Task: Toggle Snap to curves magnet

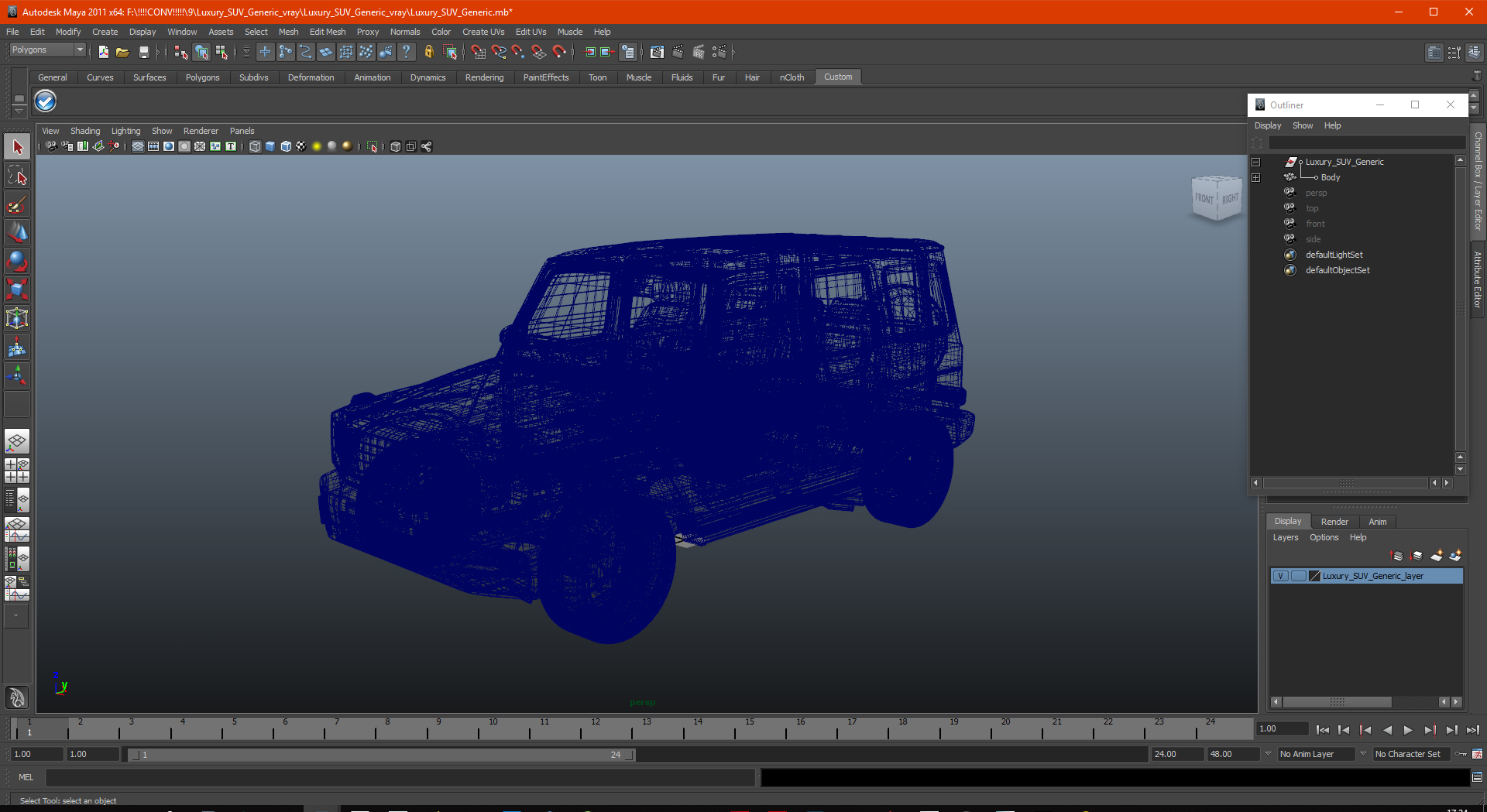Action: pos(499,52)
